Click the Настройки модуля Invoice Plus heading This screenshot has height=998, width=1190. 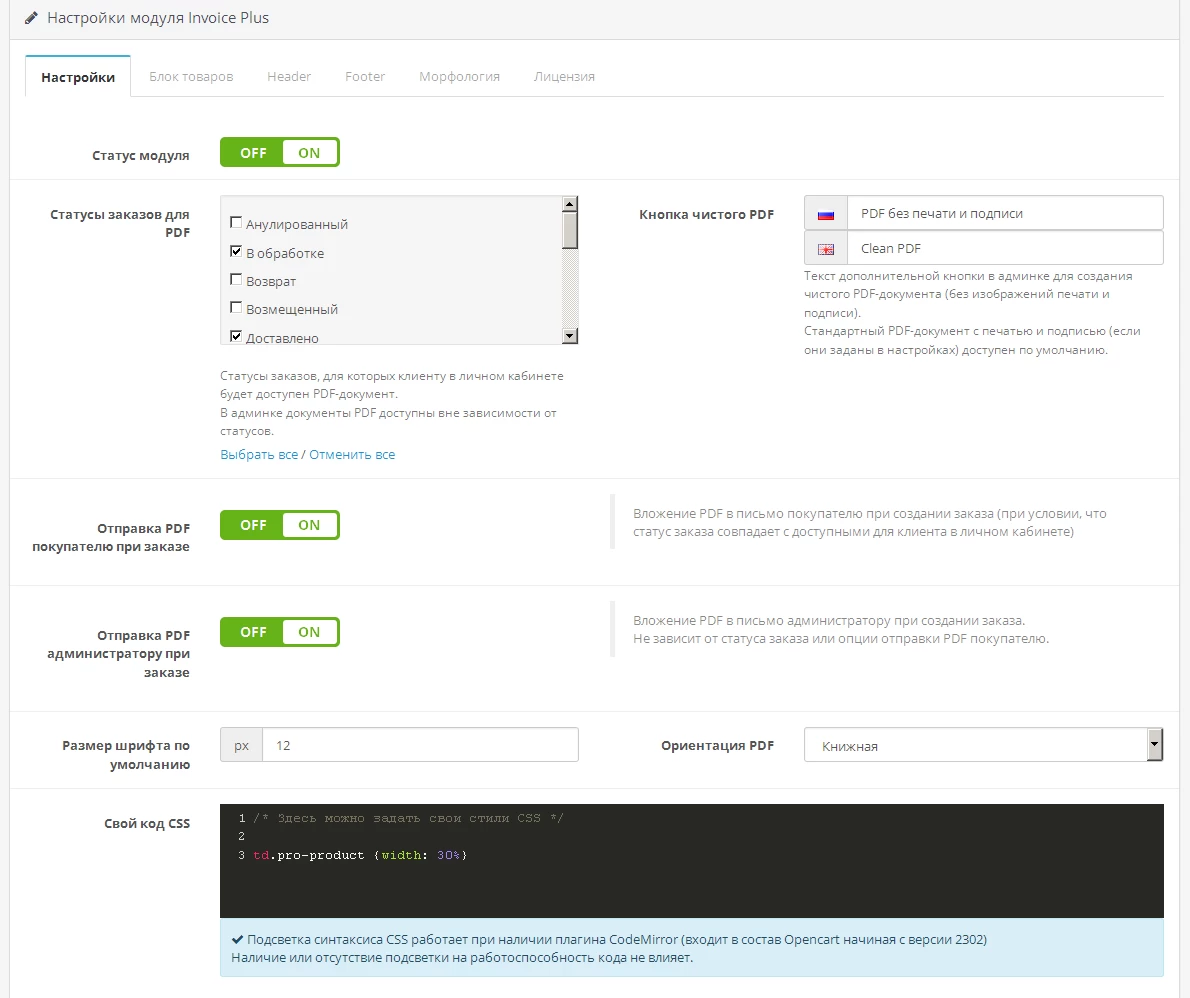(x=158, y=17)
